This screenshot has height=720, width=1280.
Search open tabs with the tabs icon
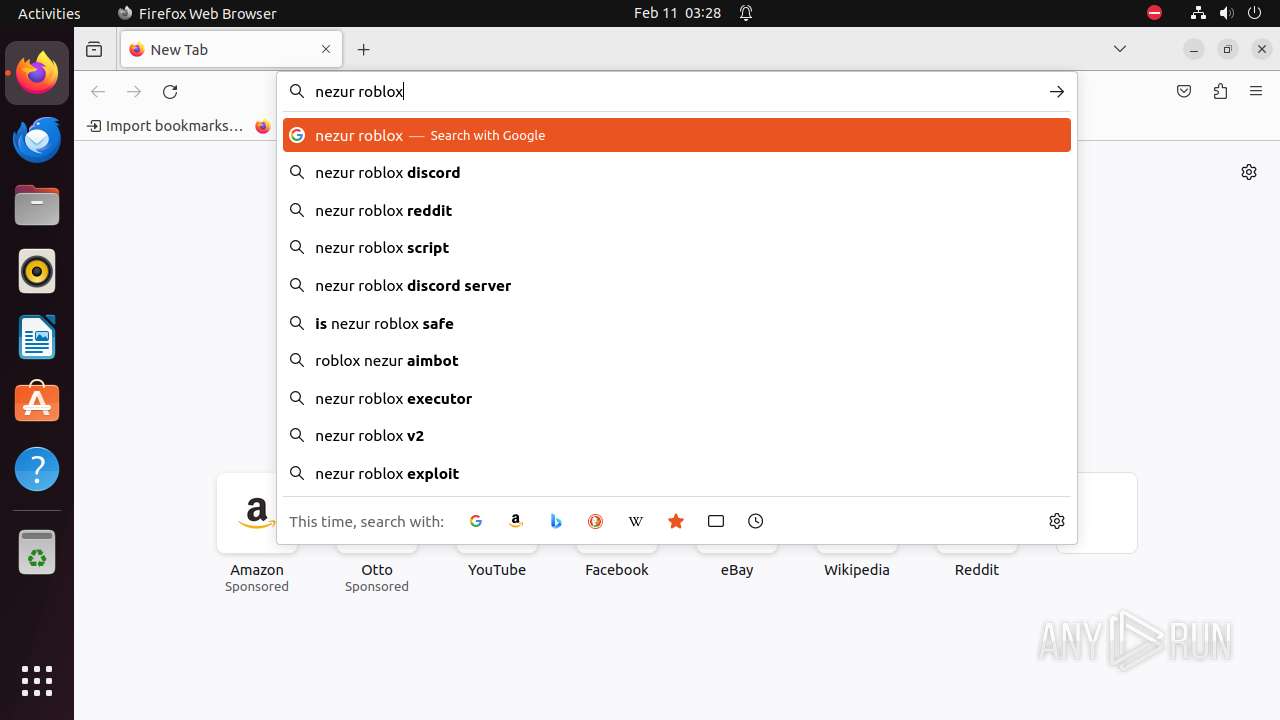pyautogui.click(x=716, y=521)
